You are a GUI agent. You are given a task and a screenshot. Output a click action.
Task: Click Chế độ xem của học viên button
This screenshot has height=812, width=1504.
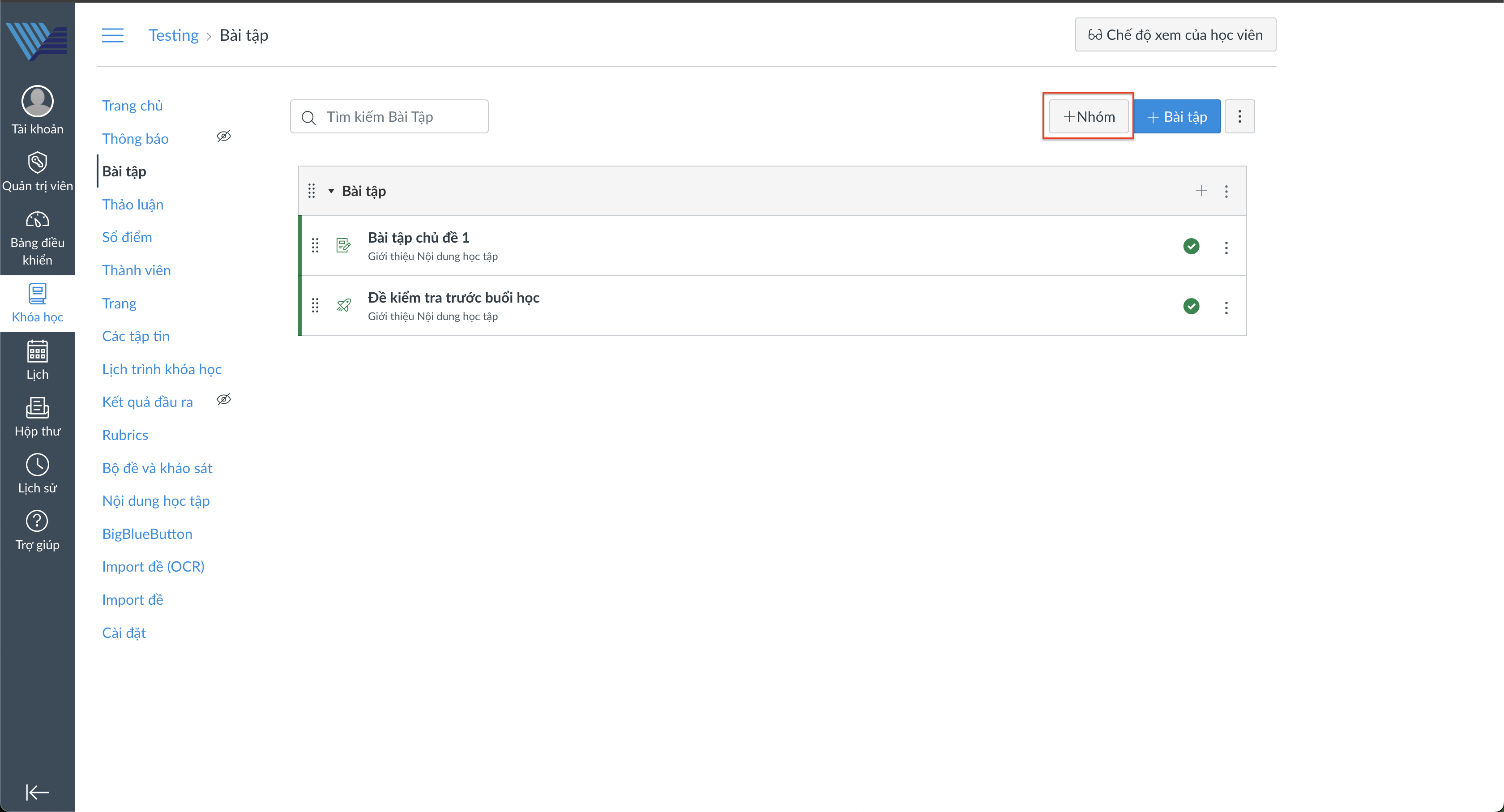click(x=1175, y=35)
